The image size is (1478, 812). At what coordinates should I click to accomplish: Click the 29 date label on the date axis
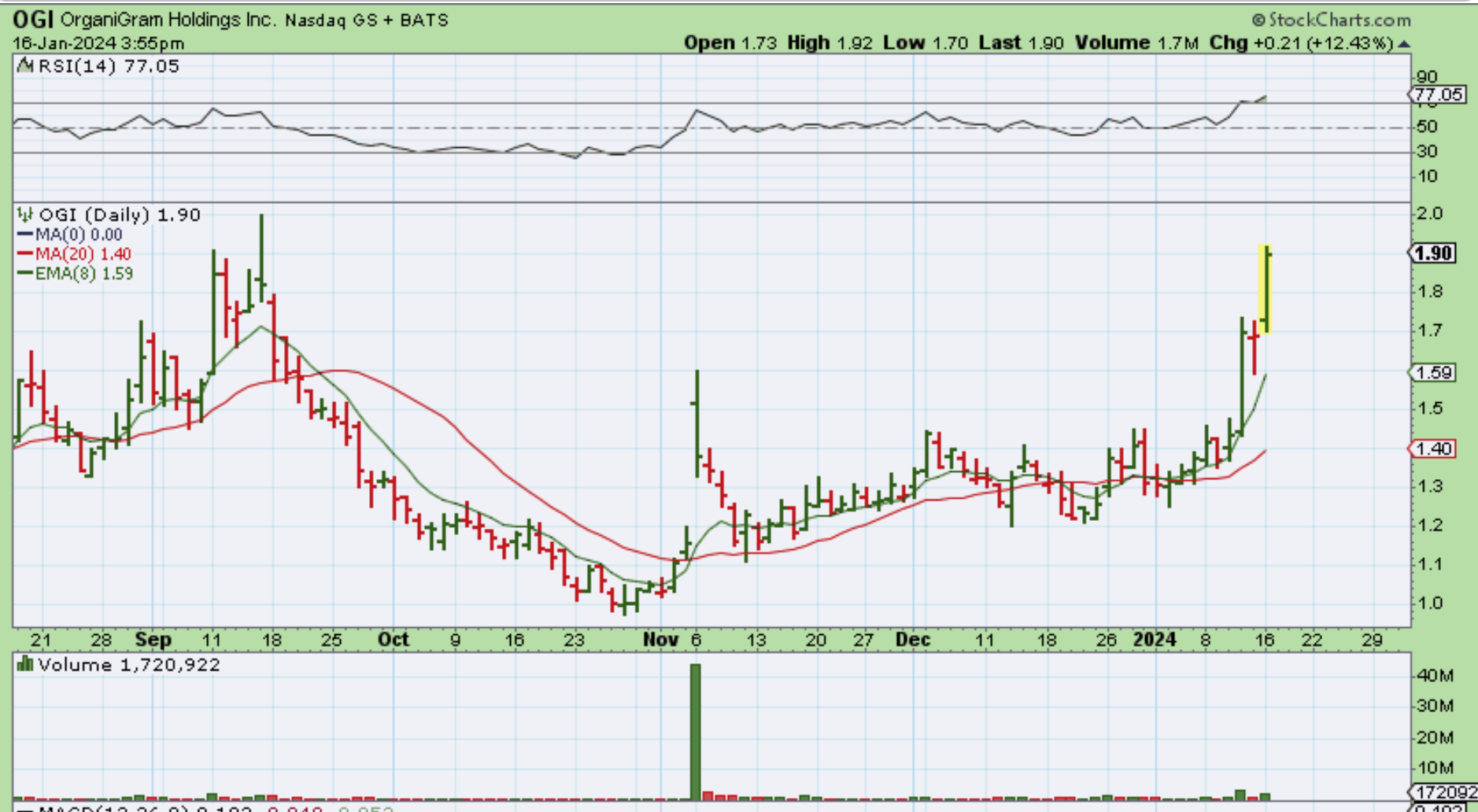click(x=1372, y=640)
